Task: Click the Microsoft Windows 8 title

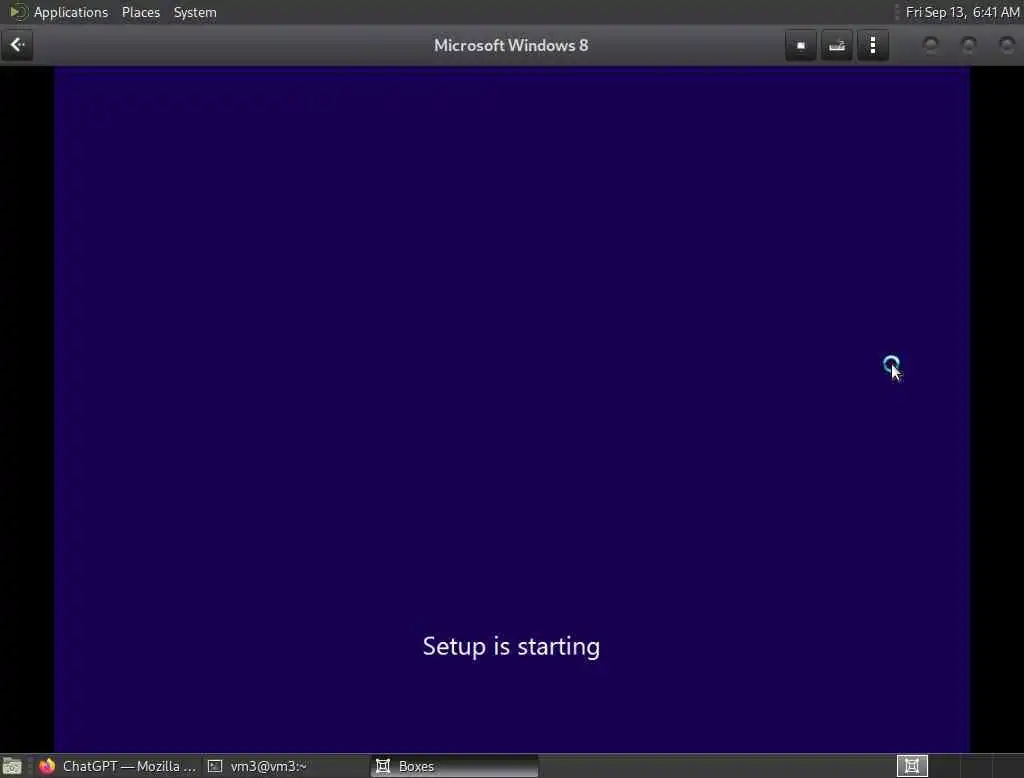Action: tap(511, 46)
